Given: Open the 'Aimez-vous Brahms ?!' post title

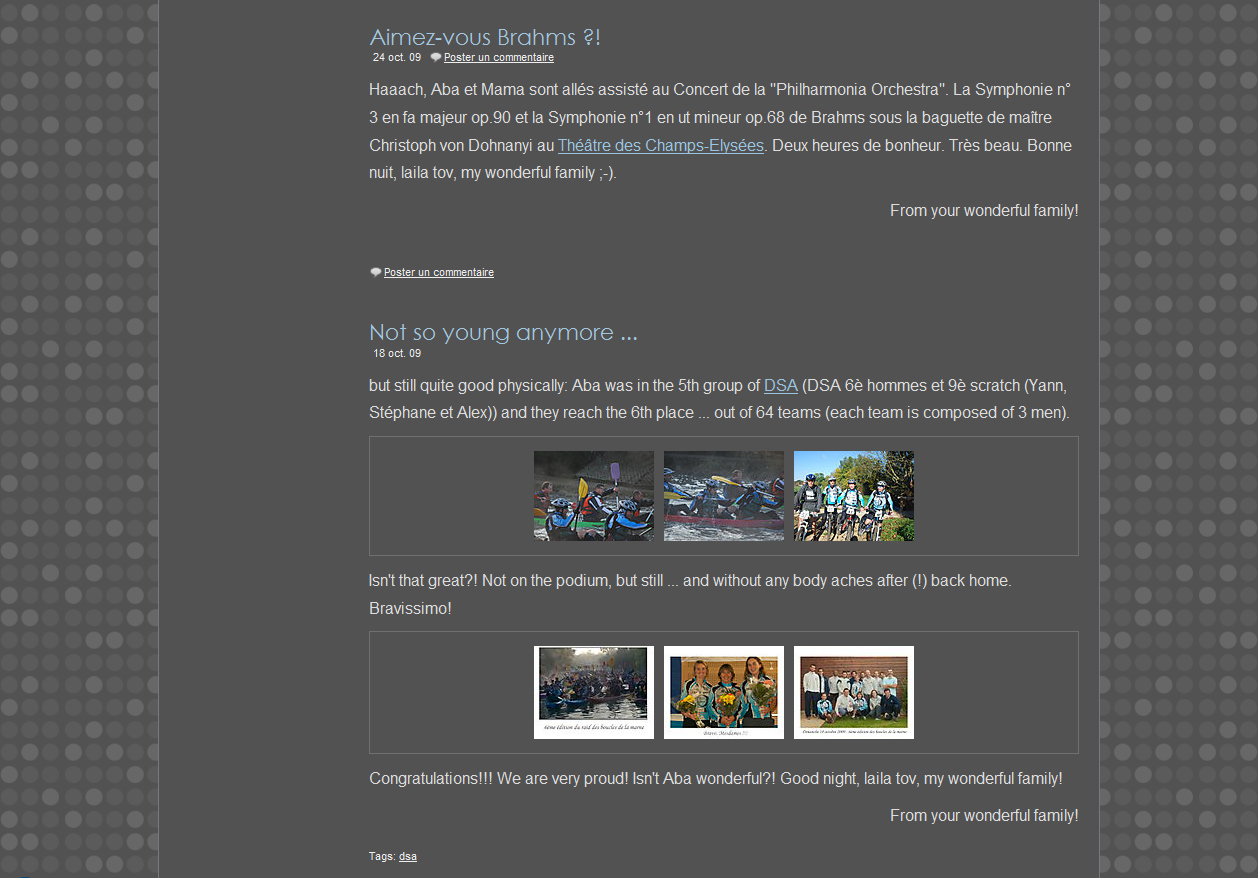Looking at the screenshot, I should click(x=485, y=38).
